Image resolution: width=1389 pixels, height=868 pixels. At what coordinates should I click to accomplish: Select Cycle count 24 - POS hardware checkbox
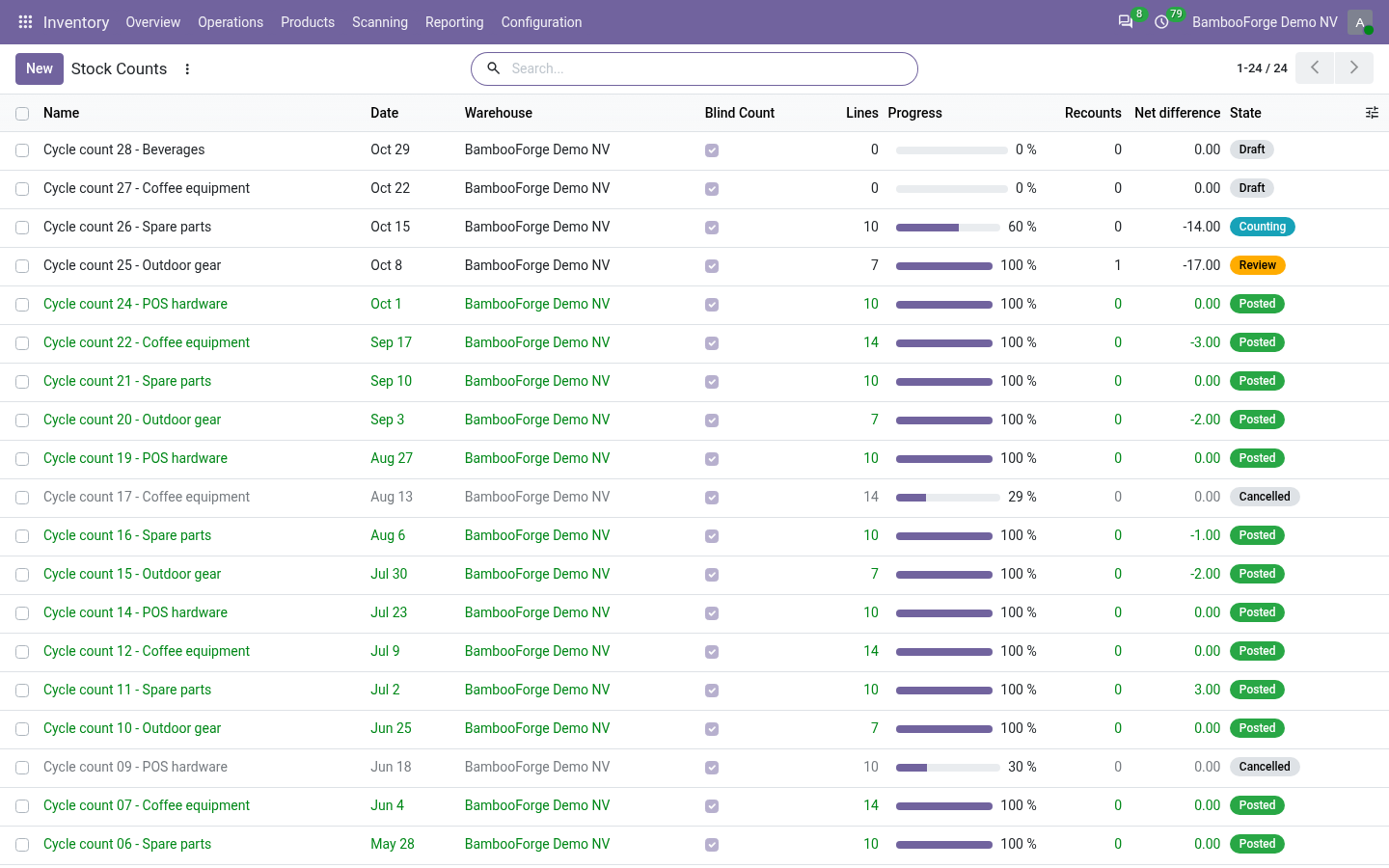coord(22,305)
